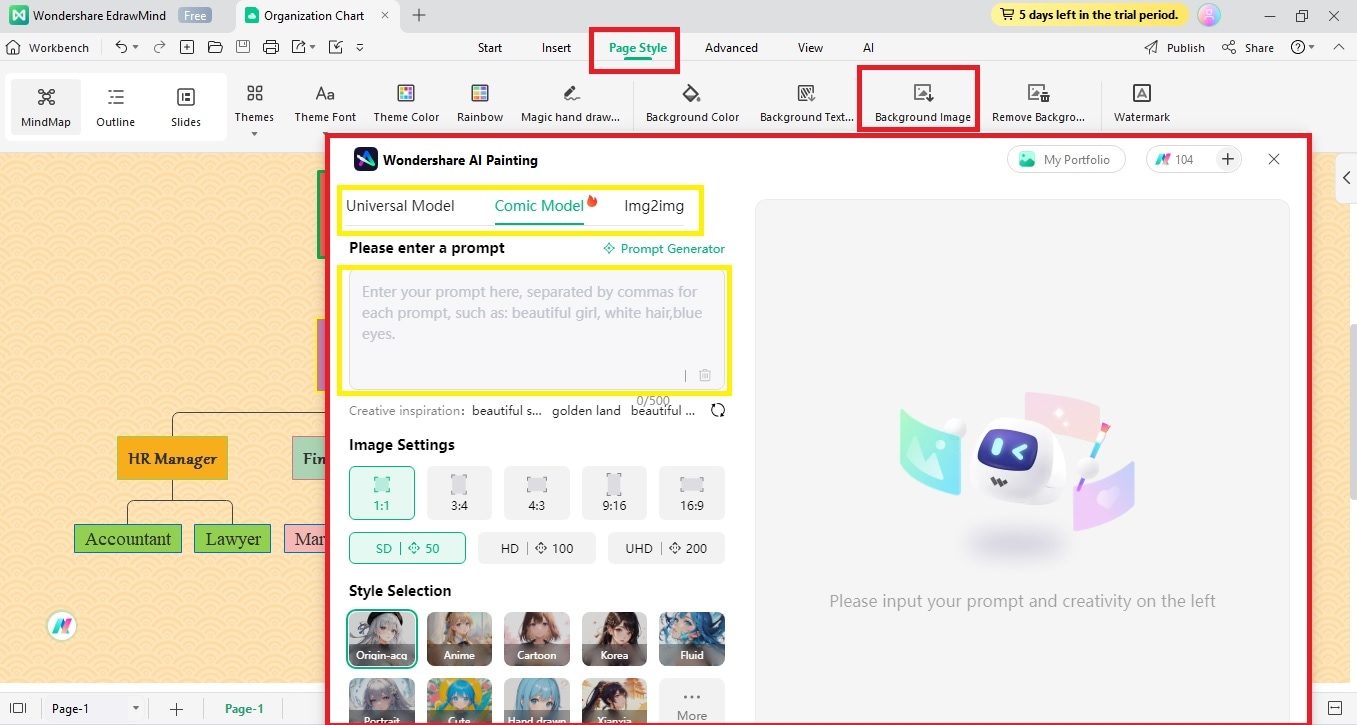Expand undo history dropdown arrow
The height and width of the screenshot is (725, 1357).
coord(137,48)
